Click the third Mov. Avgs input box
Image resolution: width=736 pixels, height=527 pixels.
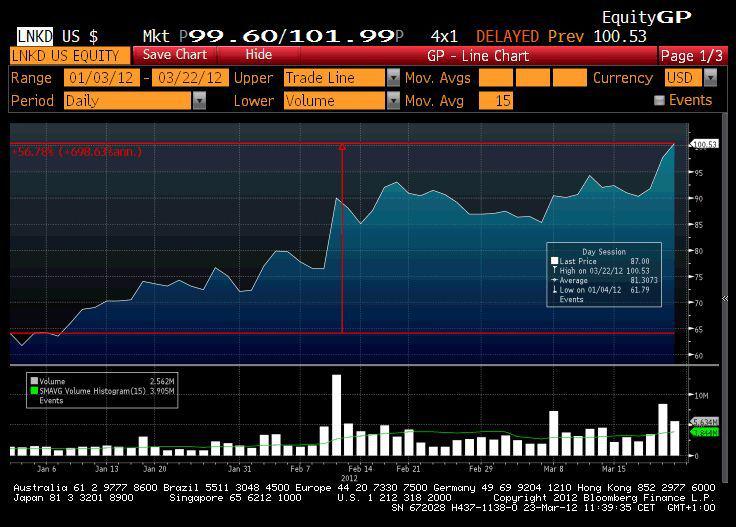tap(570, 77)
